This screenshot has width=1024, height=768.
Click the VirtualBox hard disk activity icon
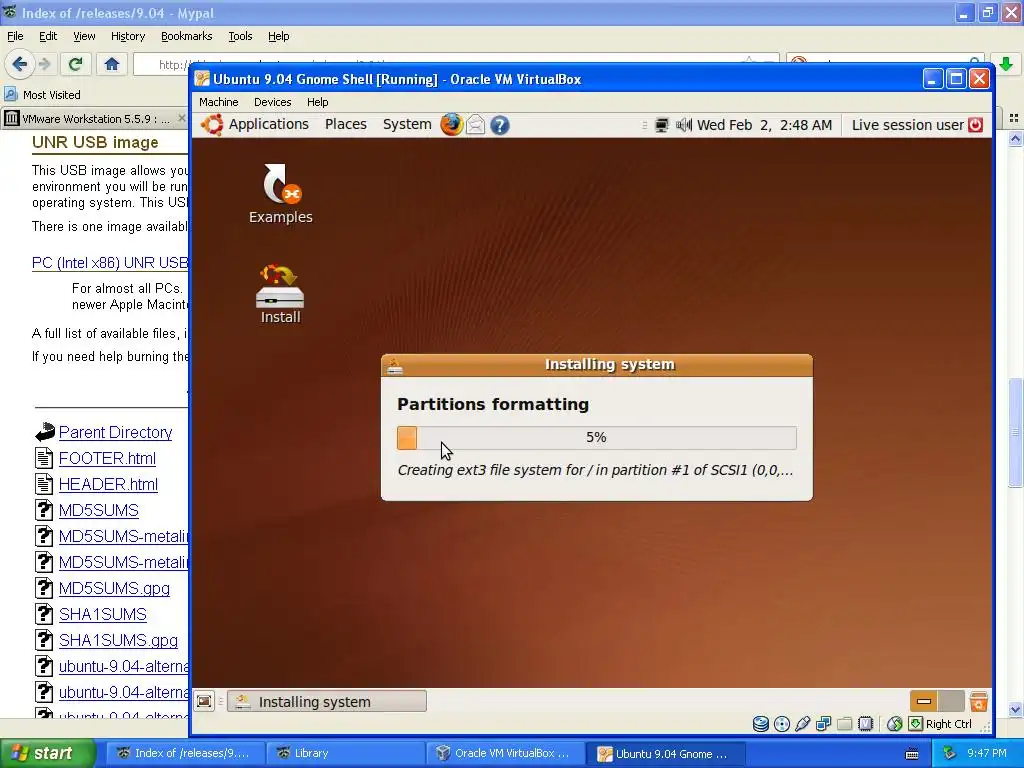pyautogui.click(x=760, y=724)
